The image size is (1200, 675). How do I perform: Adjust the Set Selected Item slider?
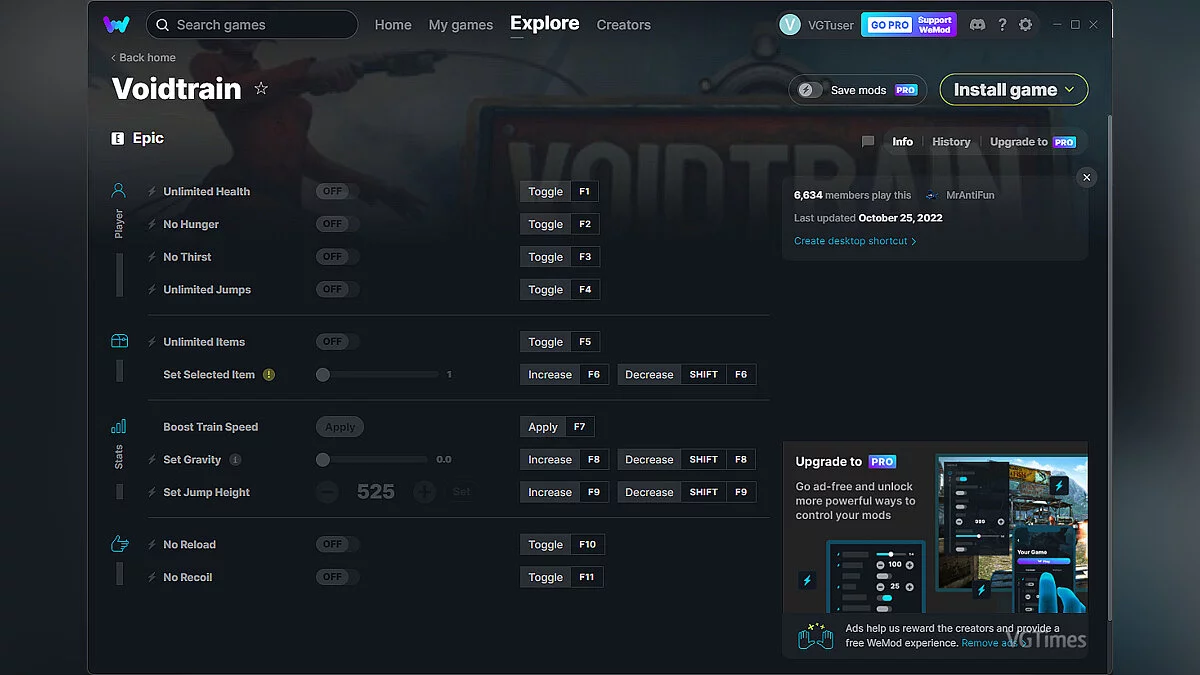379,375
